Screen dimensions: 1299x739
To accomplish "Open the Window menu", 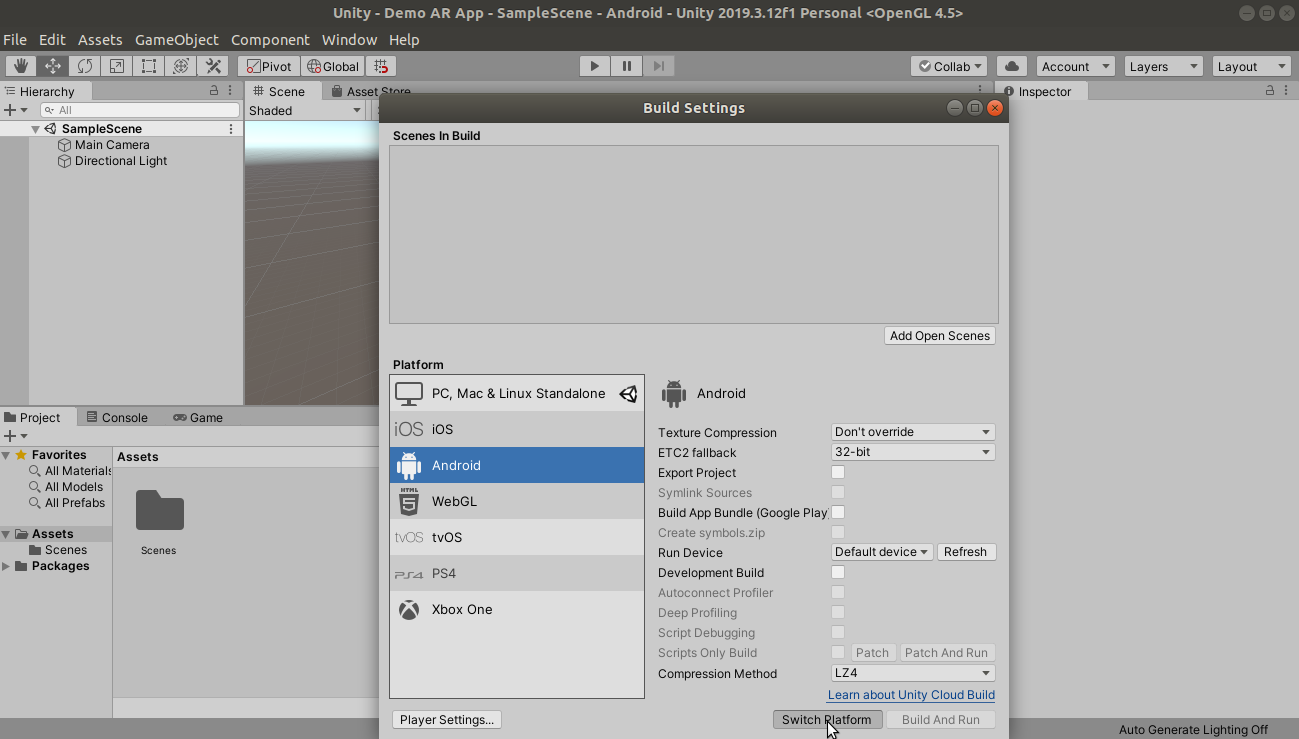I will point(349,40).
